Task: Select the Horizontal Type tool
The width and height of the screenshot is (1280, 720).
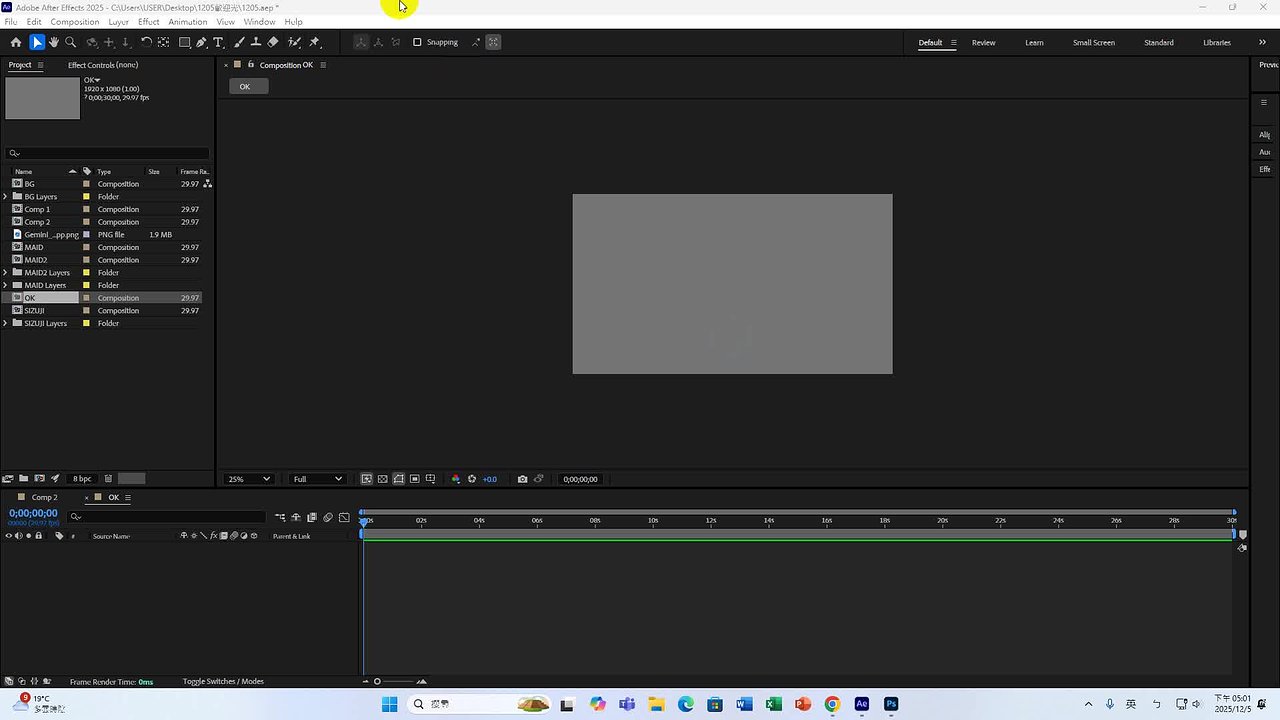Action: point(219,42)
